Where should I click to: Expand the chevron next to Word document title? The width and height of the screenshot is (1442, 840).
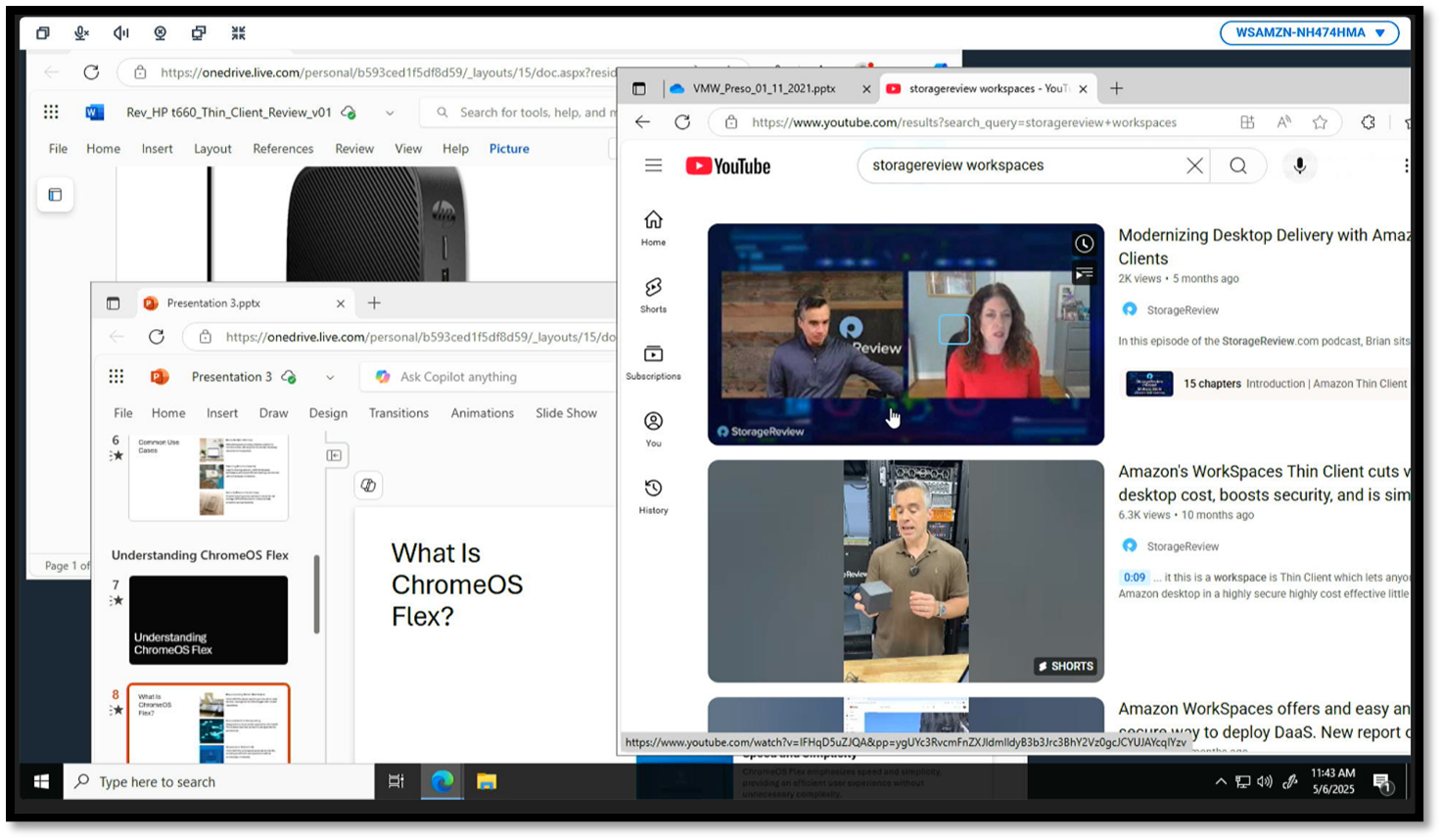click(x=390, y=113)
